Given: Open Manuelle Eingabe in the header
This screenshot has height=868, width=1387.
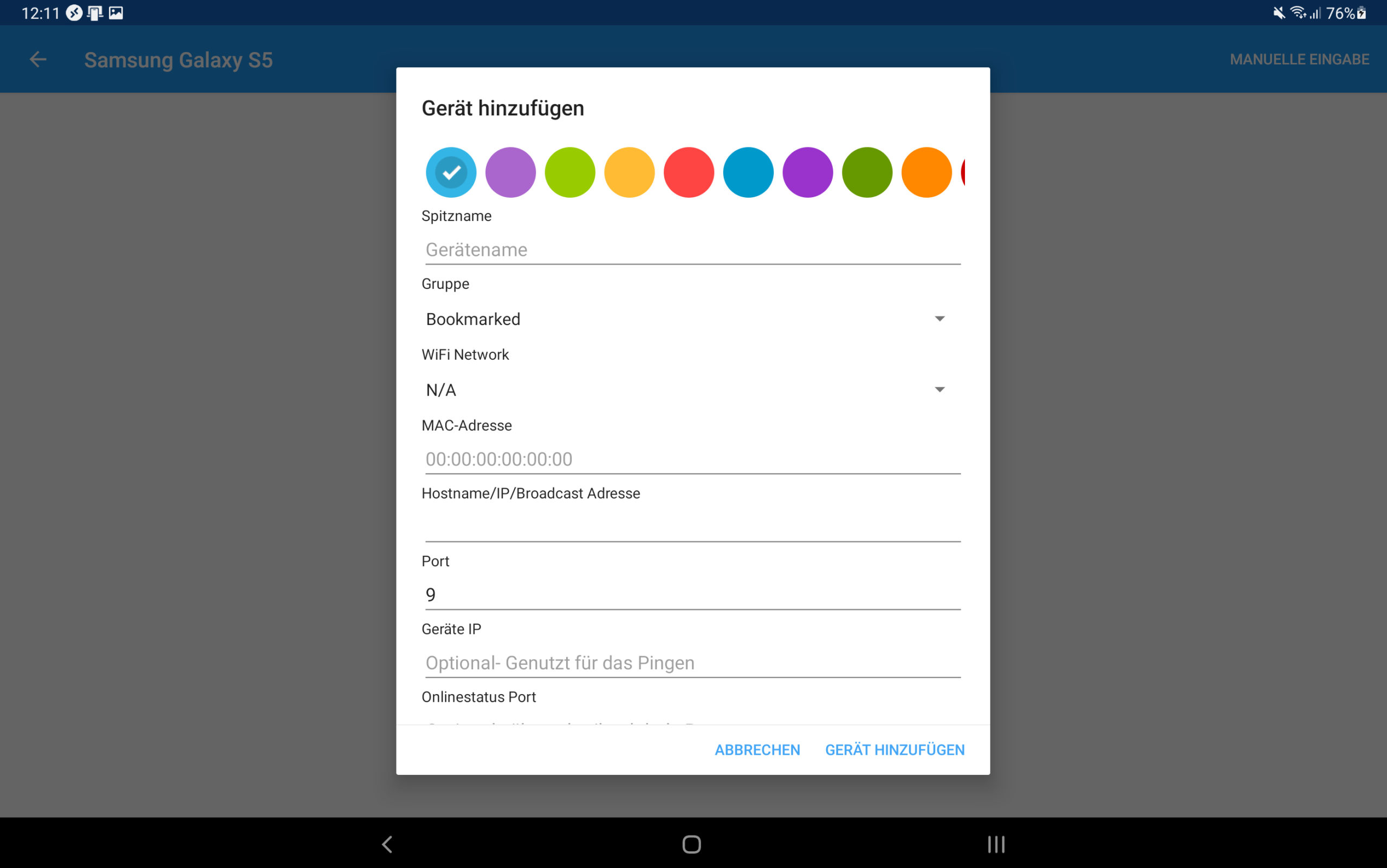Looking at the screenshot, I should [x=1299, y=59].
